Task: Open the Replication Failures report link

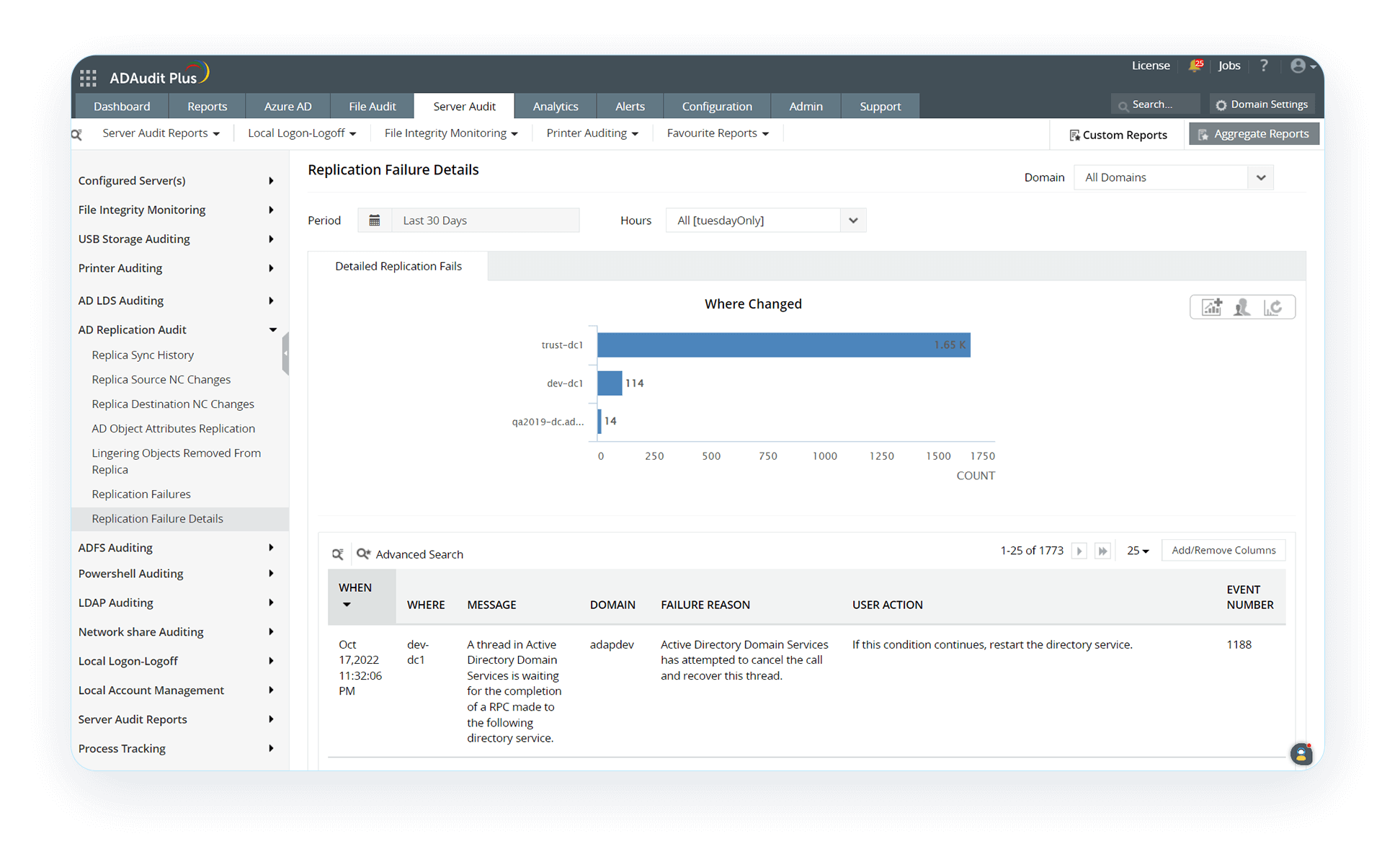Action: (141, 494)
